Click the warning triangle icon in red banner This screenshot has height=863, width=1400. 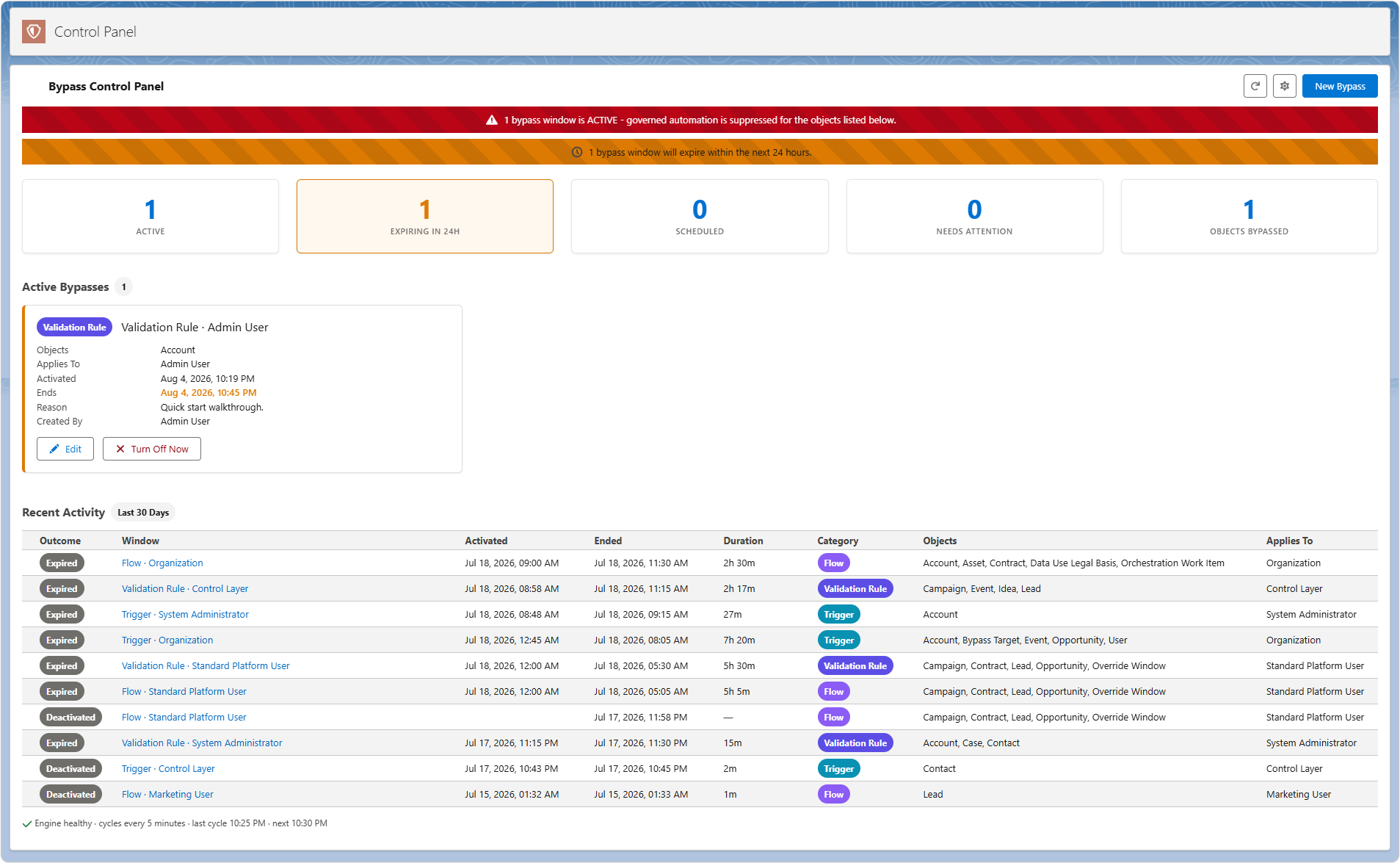pos(492,120)
